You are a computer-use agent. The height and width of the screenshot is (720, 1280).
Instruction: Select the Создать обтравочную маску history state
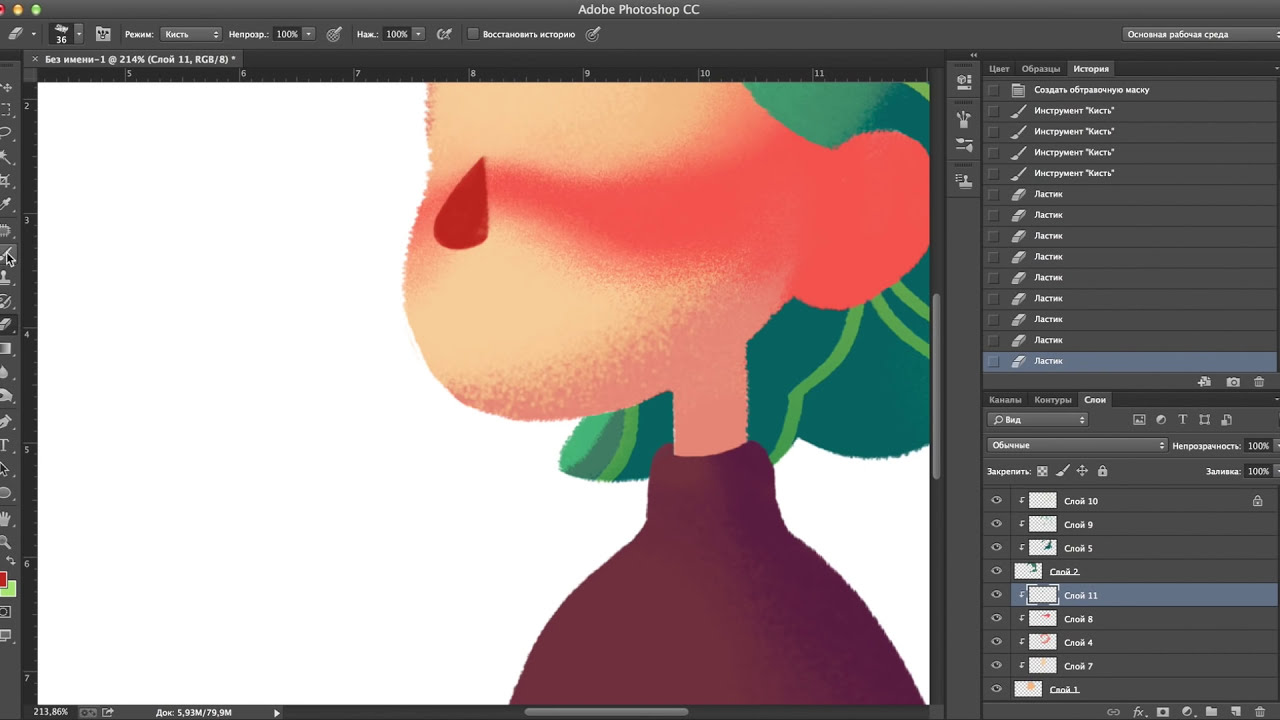click(x=1091, y=90)
